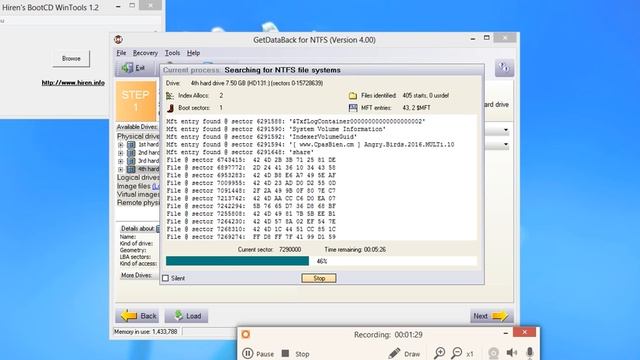Select the recorder Draw pencil tool
This screenshot has width=640, height=360.
(x=404, y=353)
